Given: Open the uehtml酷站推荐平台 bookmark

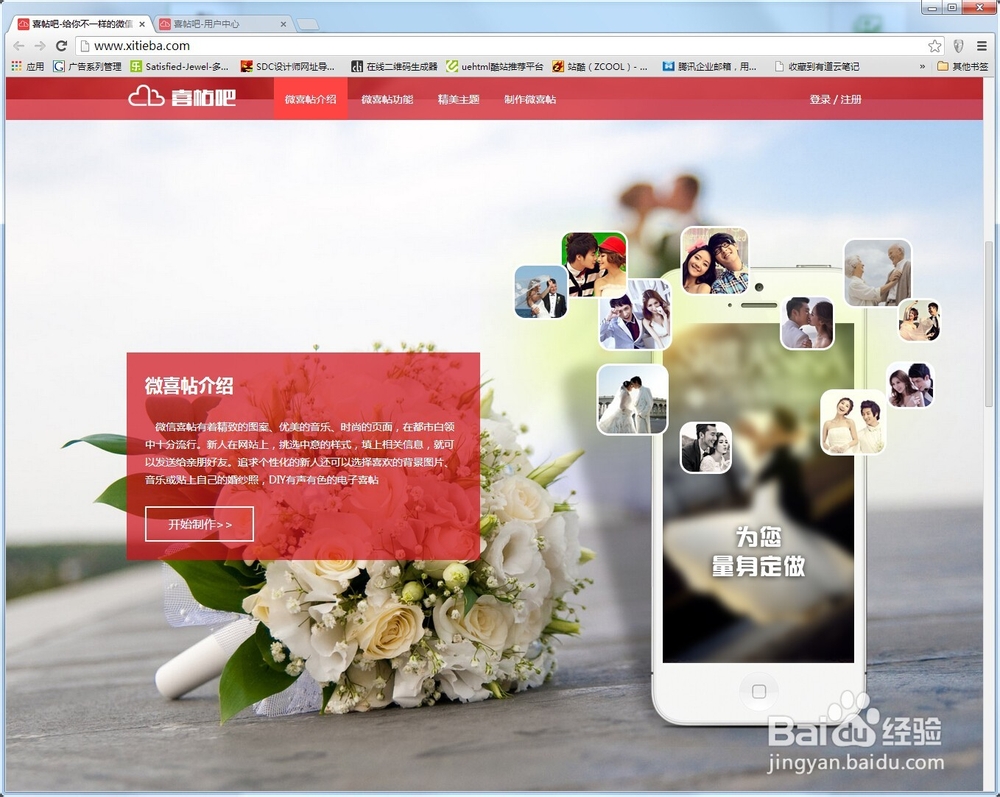Looking at the screenshot, I should click(x=495, y=66).
